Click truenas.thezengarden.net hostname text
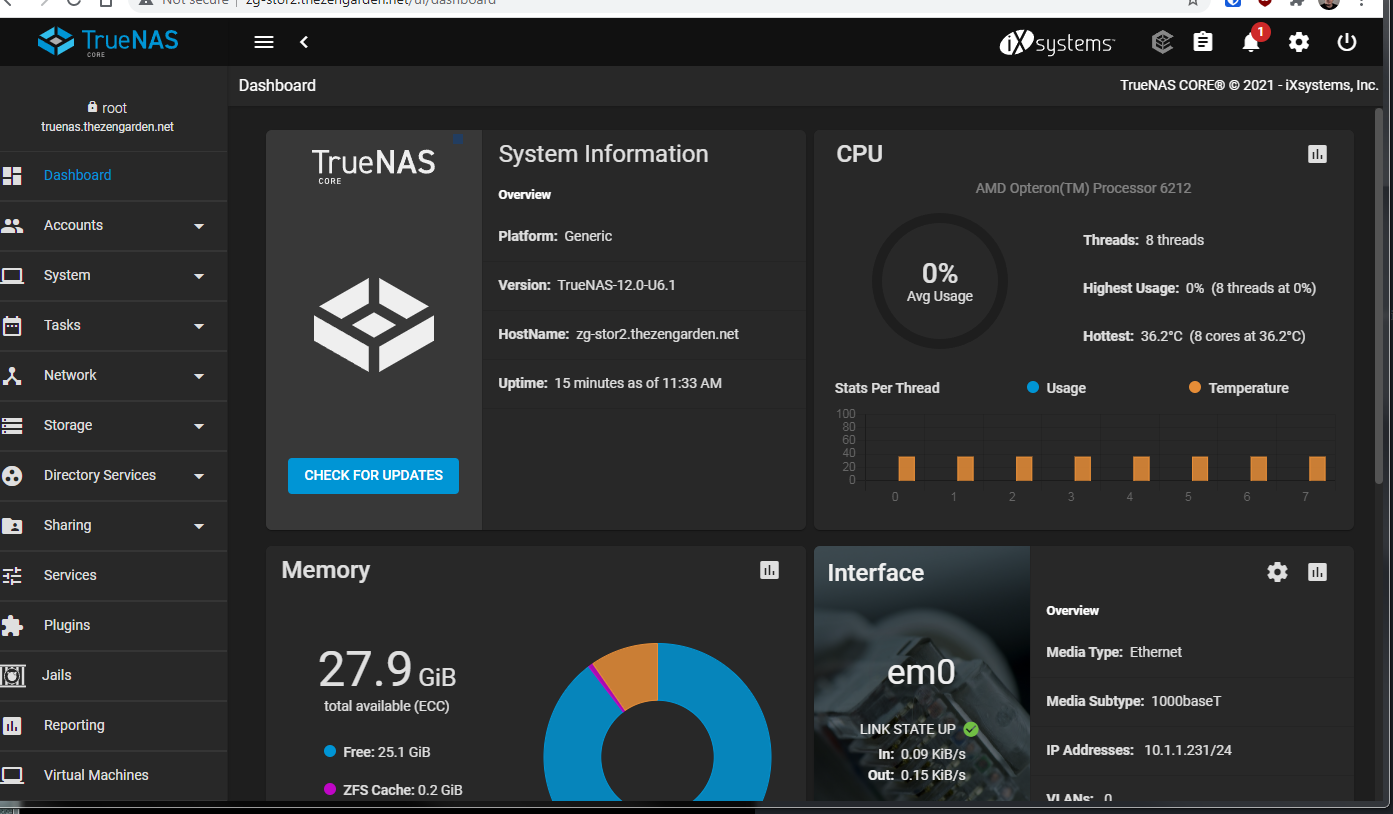Screen dimensions: 1393x814 click(107, 127)
